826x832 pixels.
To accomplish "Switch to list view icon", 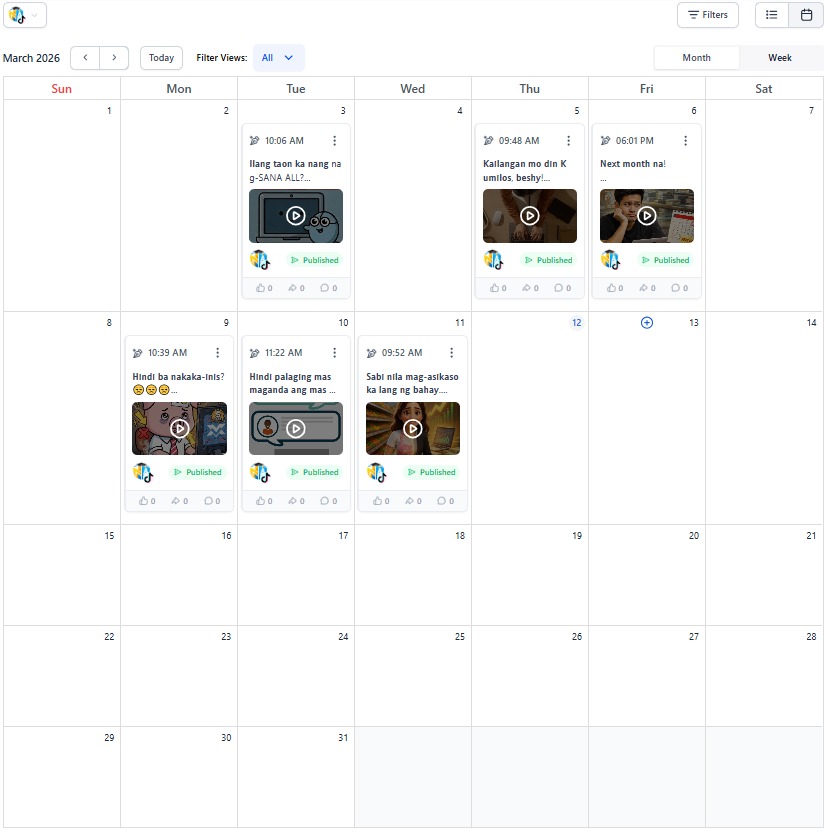I will (x=771, y=15).
